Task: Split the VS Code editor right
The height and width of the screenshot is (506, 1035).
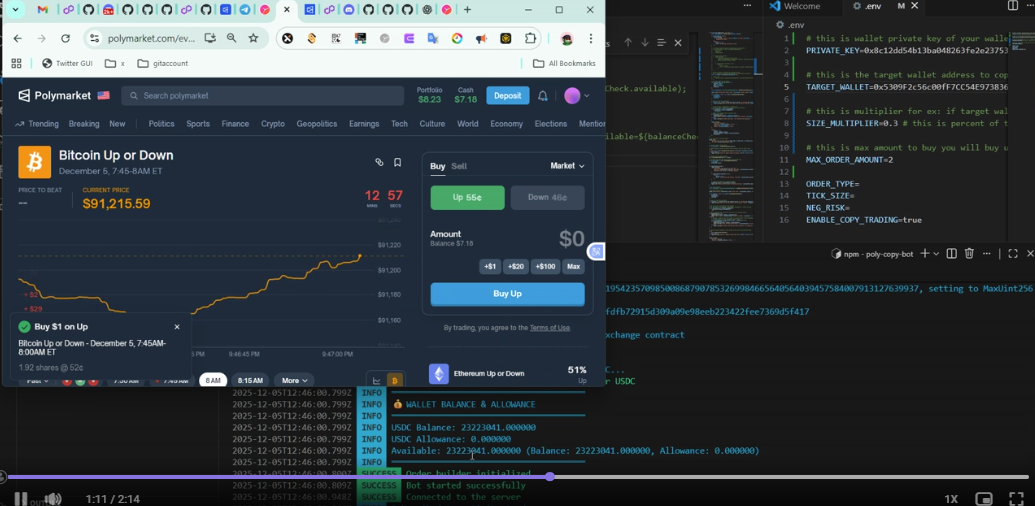Action: 1013,6
